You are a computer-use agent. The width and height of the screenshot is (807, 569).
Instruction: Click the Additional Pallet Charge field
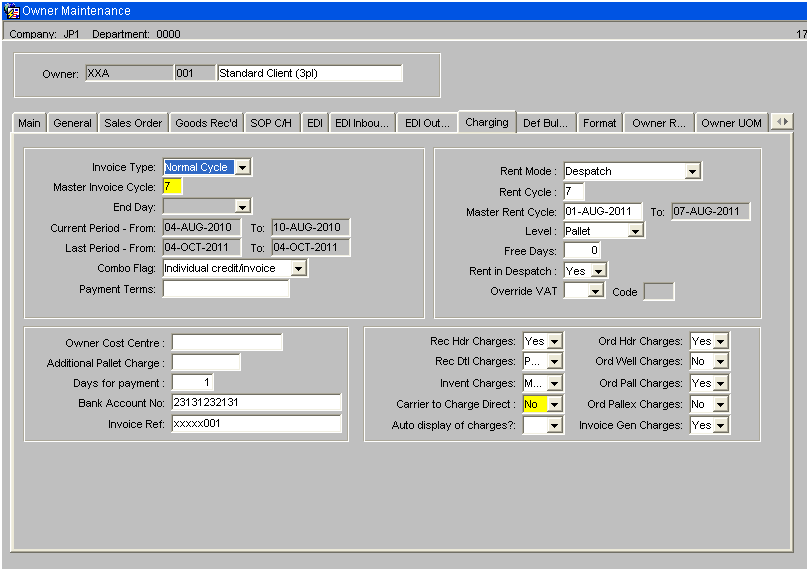click(x=206, y=362)
